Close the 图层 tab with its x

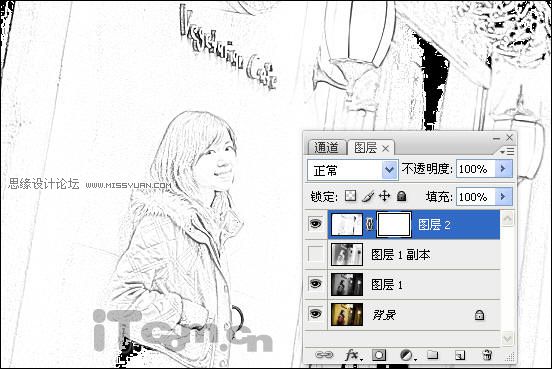[x=385, y=149]
